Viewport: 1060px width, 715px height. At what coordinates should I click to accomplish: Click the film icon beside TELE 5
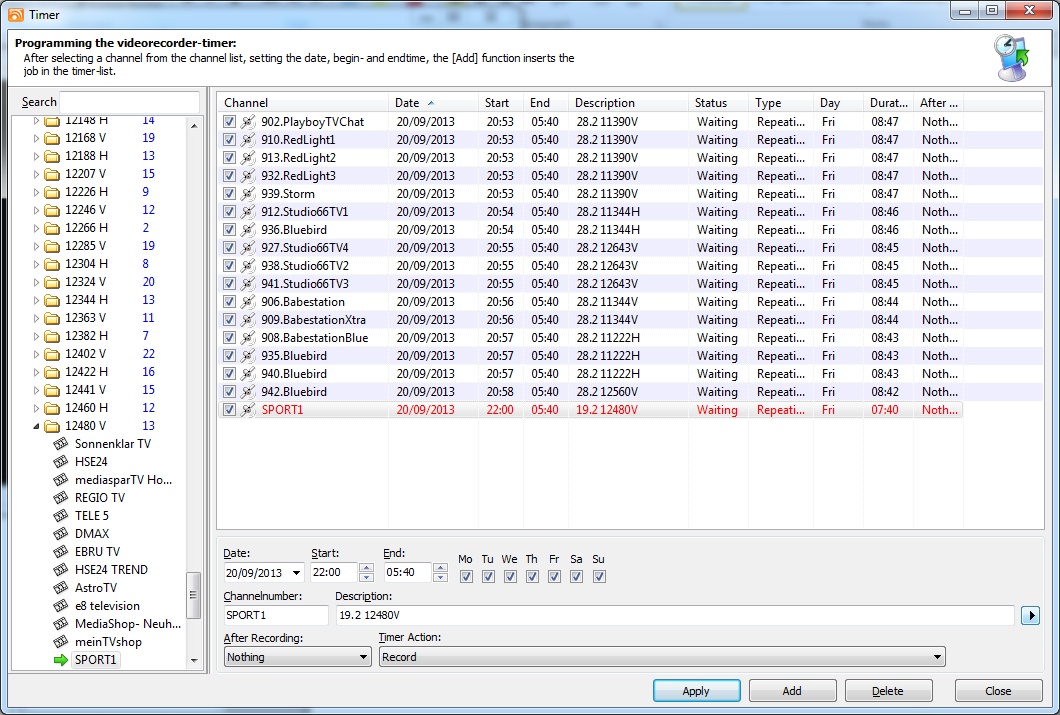click(x=61, y=516)
